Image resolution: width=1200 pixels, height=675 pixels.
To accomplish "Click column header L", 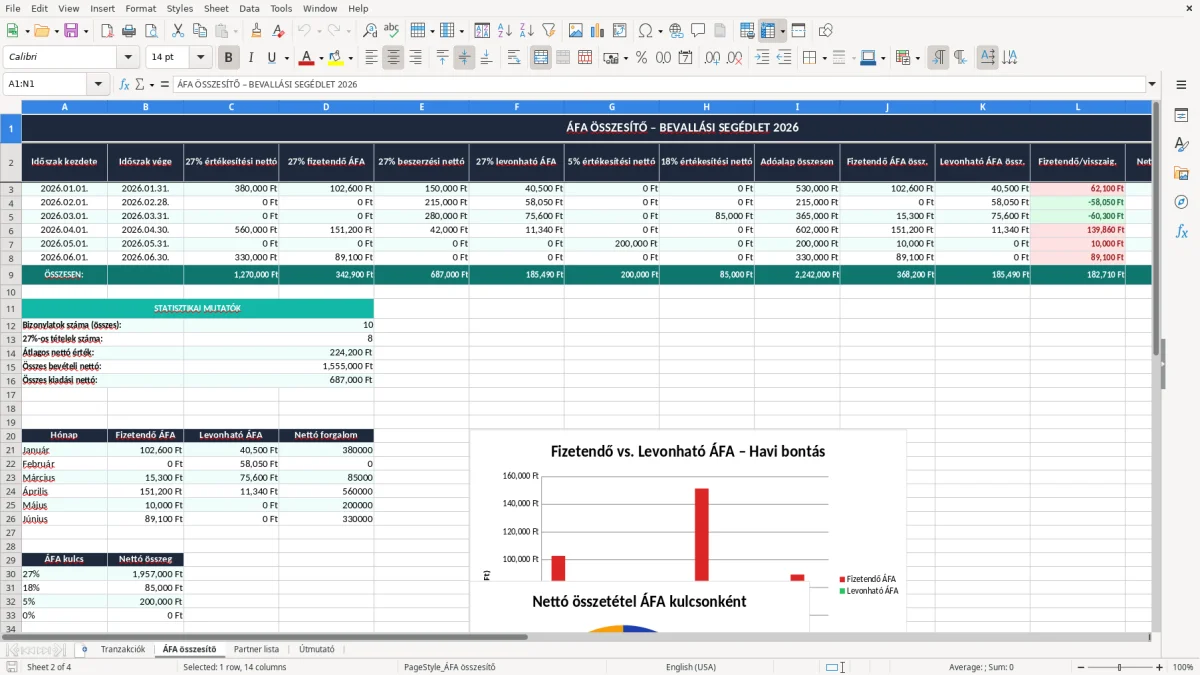I will [1077, 106].
